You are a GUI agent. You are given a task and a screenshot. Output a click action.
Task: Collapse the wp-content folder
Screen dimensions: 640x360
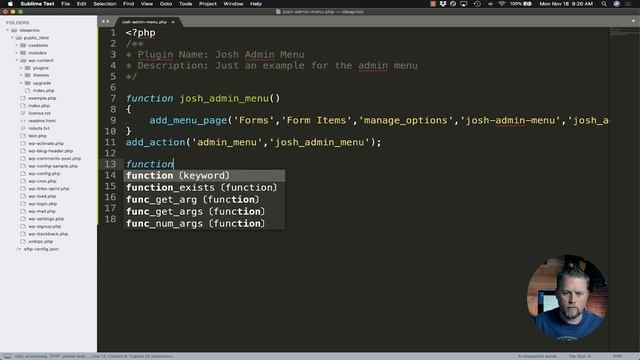point(17,60)
